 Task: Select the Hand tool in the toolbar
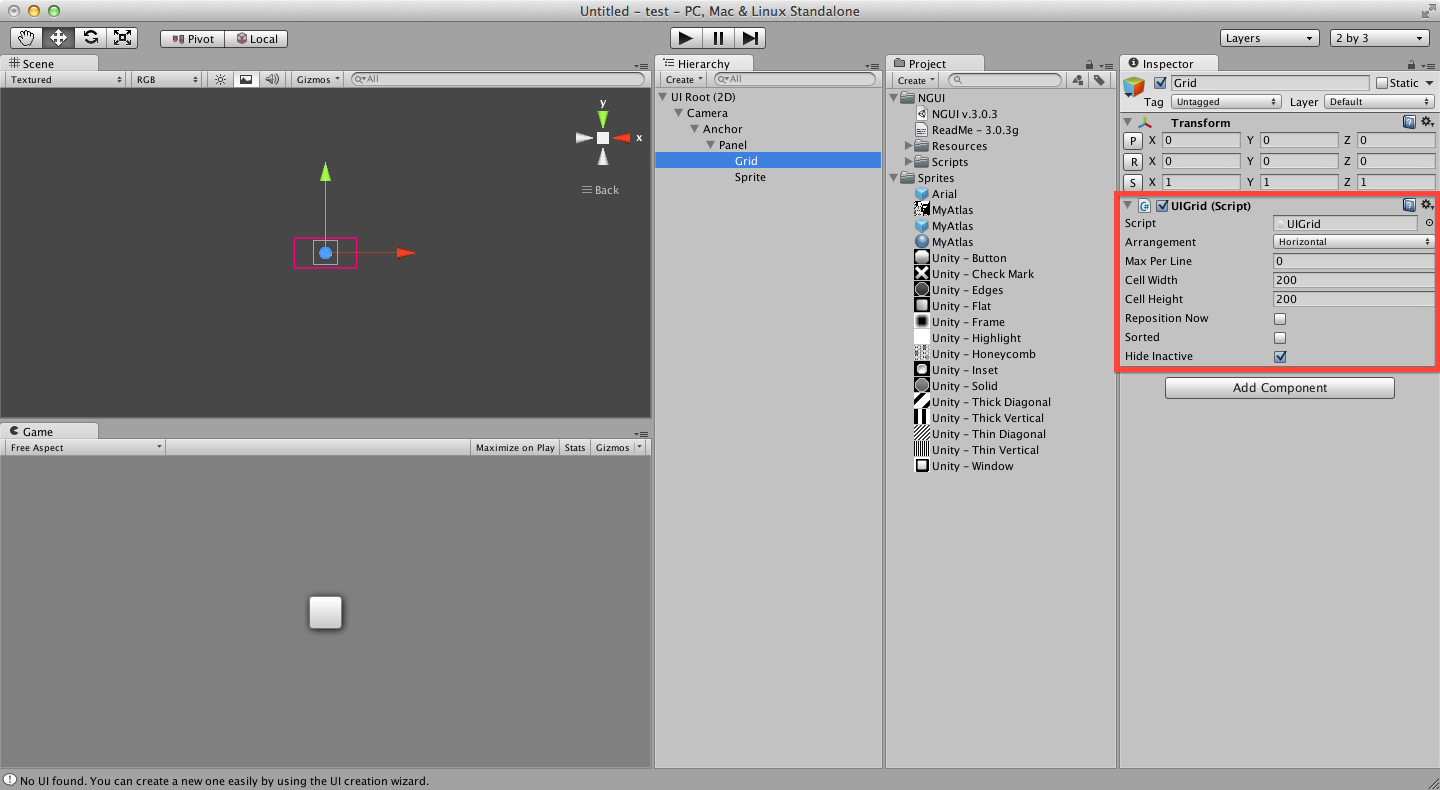click(25, 37)
